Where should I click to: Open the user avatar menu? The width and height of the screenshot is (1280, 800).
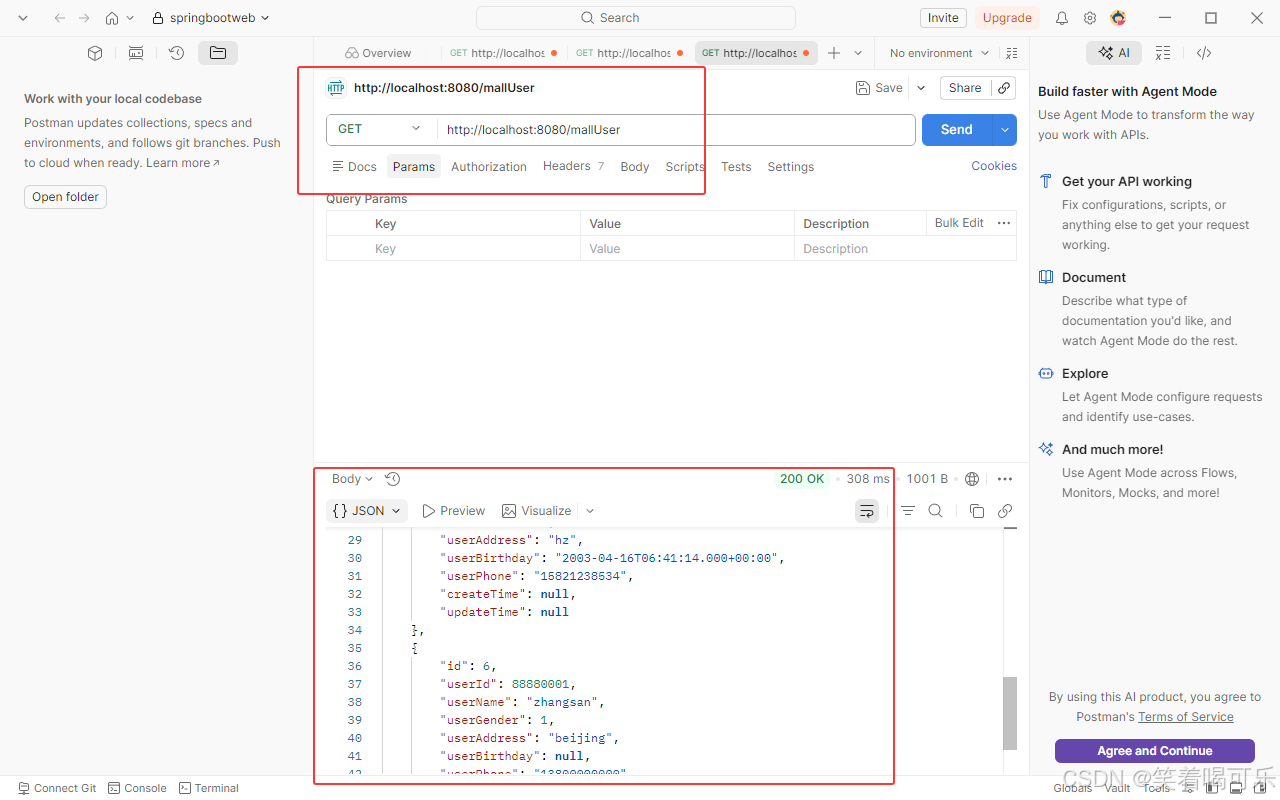1118,18
